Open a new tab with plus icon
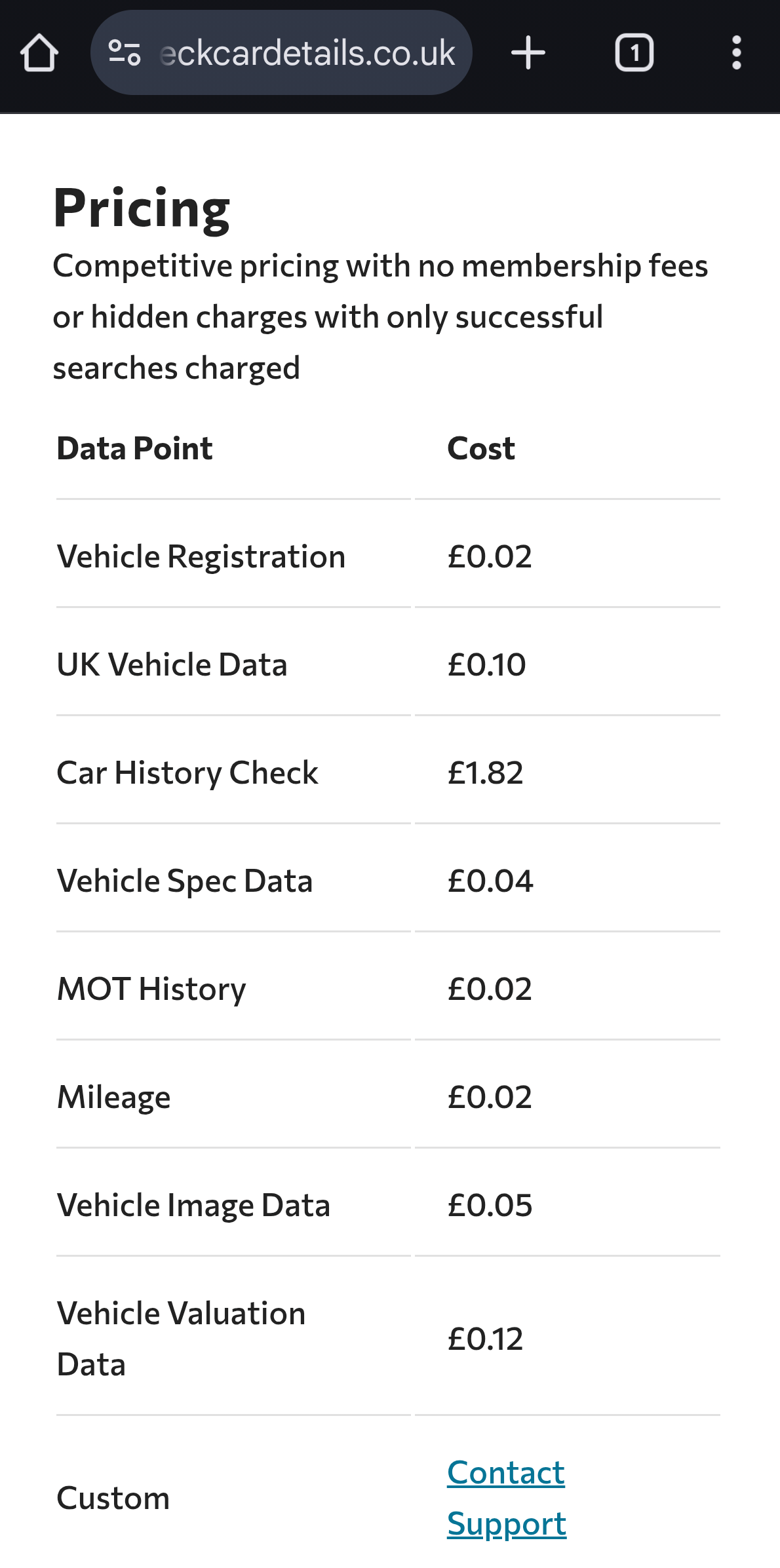 (x=528, y=53)
